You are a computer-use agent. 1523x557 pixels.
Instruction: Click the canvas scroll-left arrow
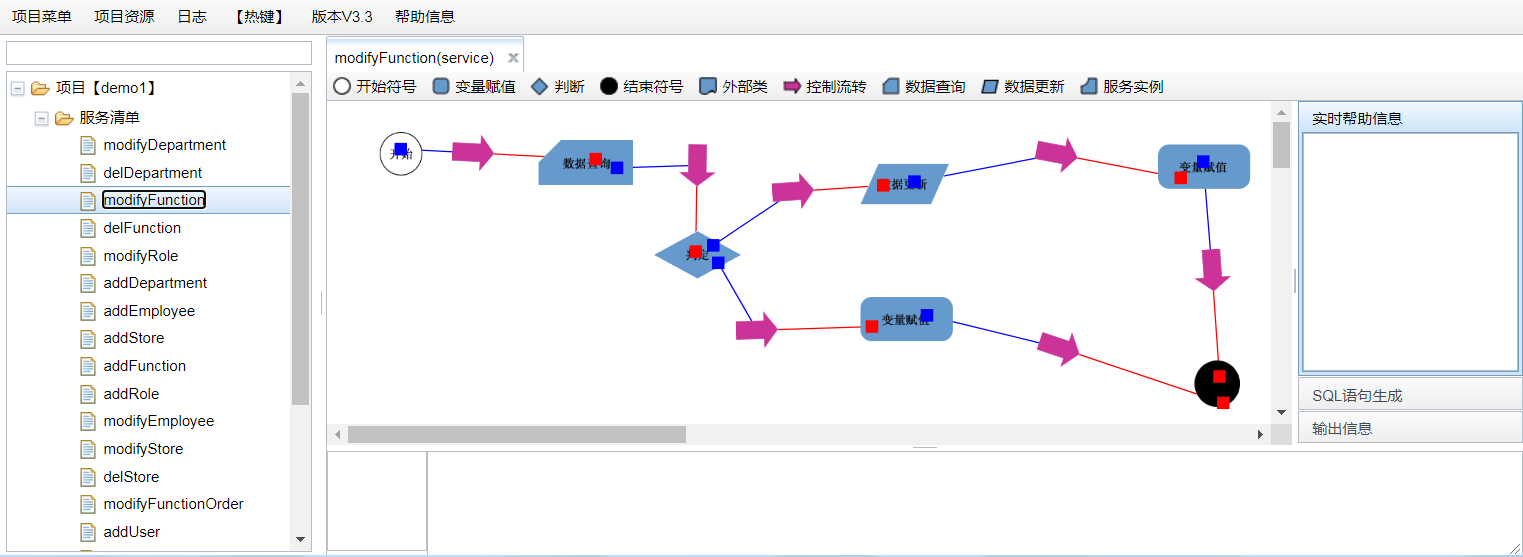click(x=338, y=434)
